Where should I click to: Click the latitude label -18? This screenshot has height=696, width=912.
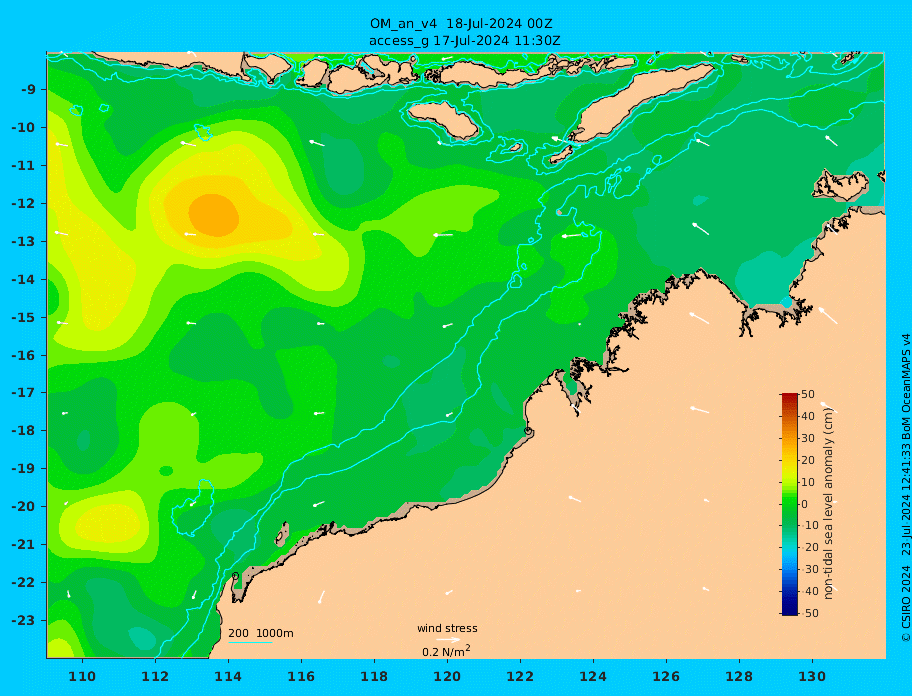point(23,431)
